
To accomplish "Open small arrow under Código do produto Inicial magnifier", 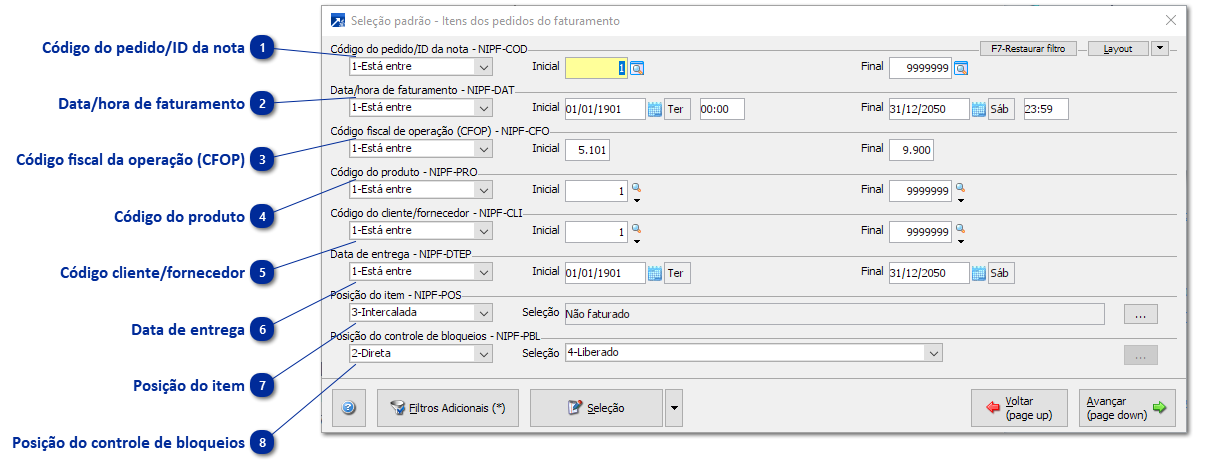I will (636, 200).
